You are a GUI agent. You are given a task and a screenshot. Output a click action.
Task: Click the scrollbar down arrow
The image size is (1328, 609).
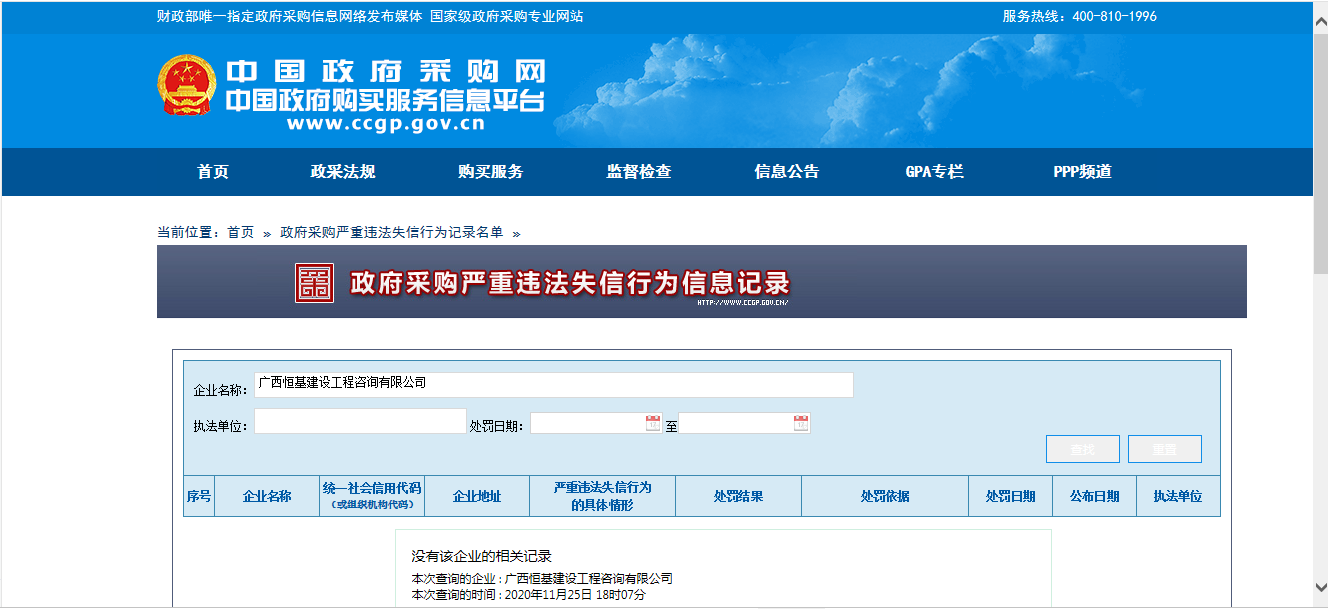pyautogui.click(x=1320, y=589)
